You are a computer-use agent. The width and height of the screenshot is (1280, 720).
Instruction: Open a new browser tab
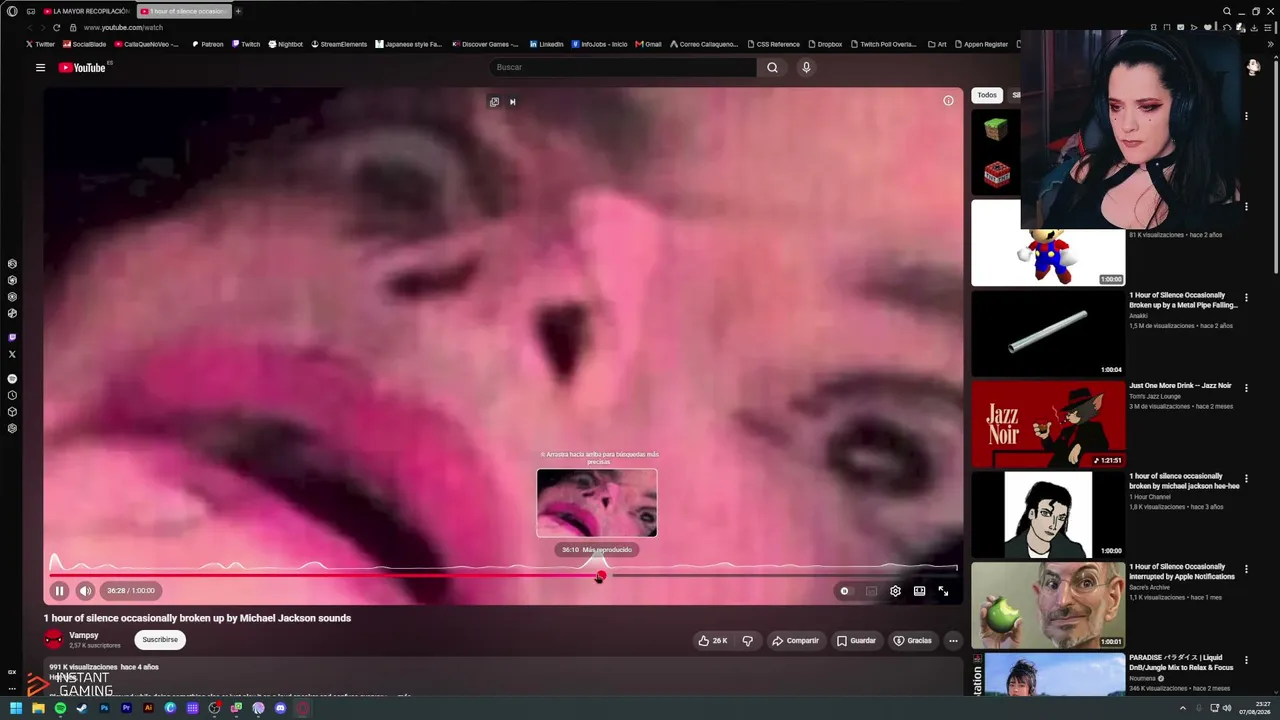tap(238, 11)
